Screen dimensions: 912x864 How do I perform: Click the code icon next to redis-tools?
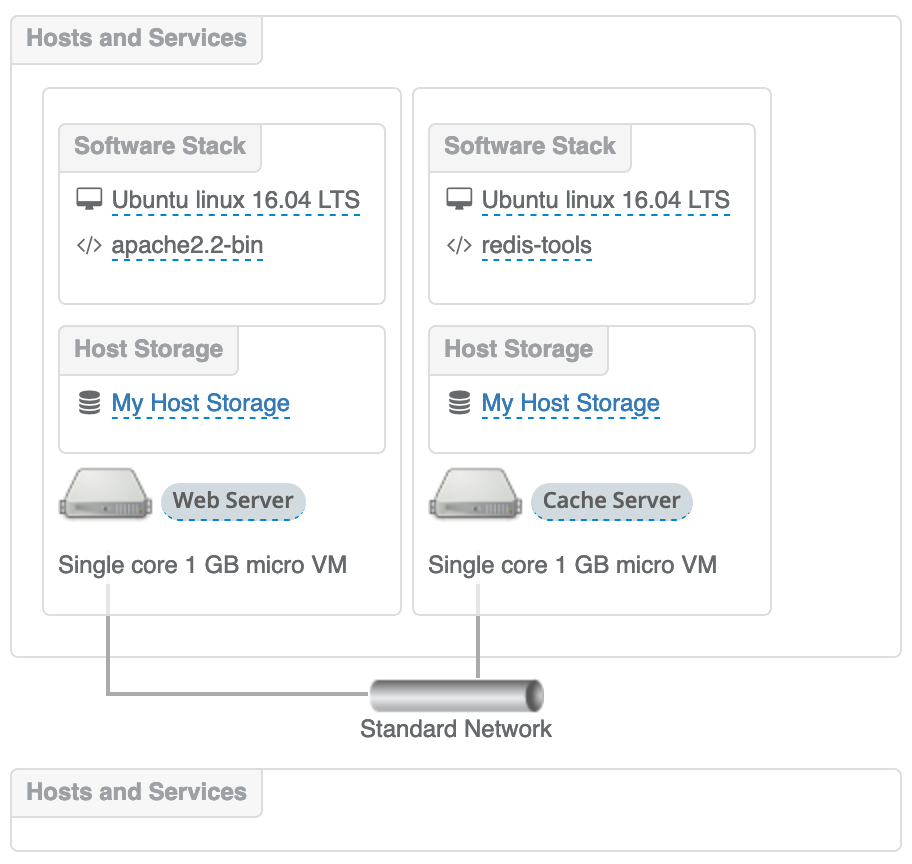click(459, 246)
